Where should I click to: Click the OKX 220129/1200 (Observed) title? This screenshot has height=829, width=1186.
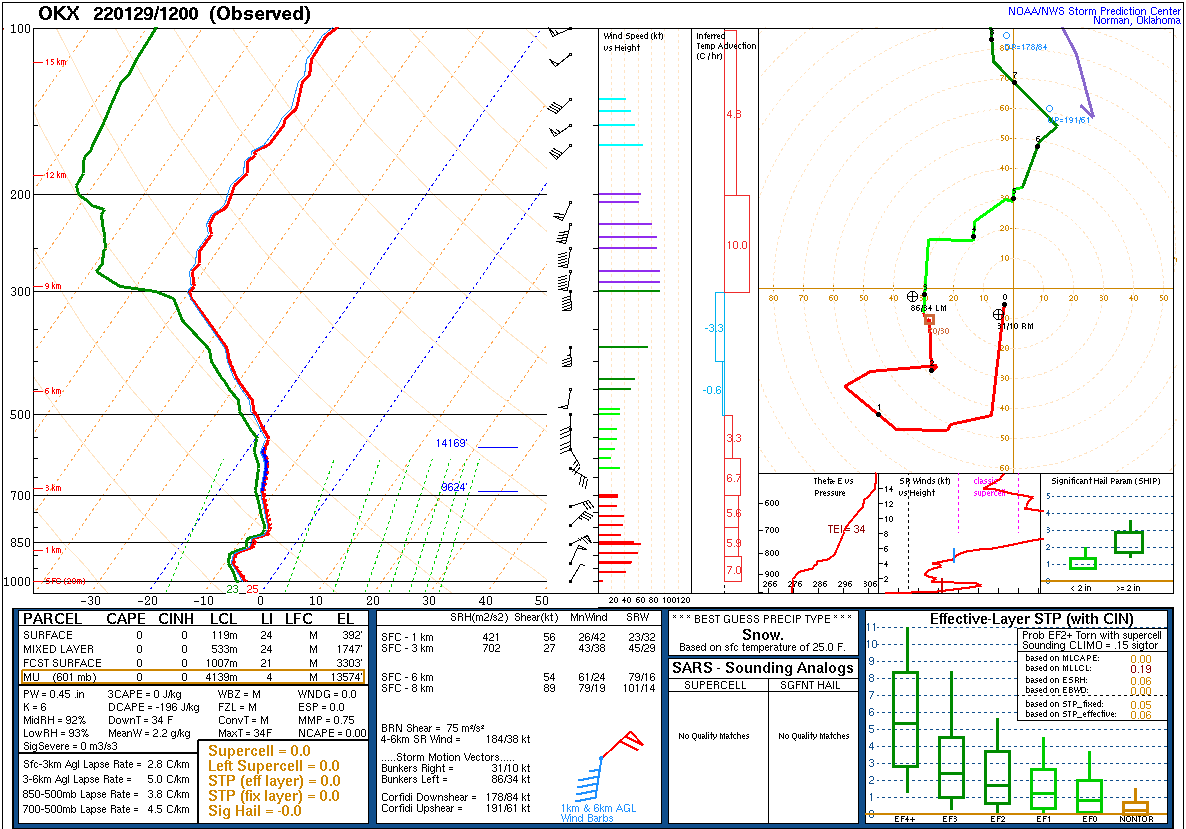[x=174, y=14]
